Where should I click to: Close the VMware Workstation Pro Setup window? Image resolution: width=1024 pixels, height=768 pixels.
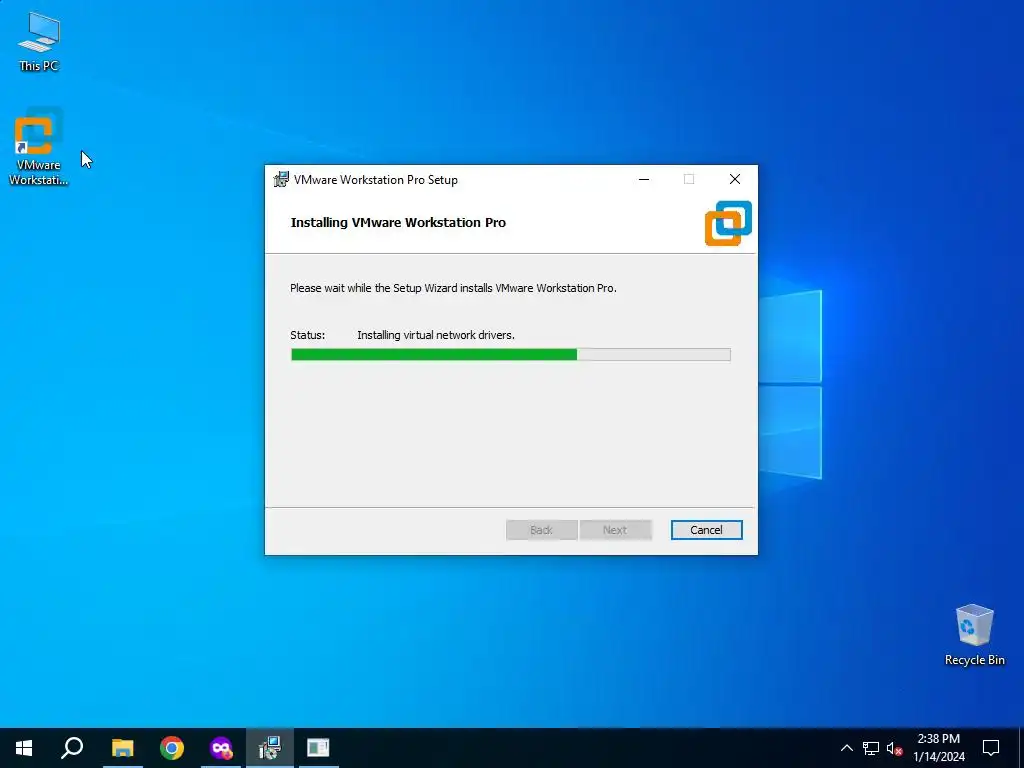735,179
